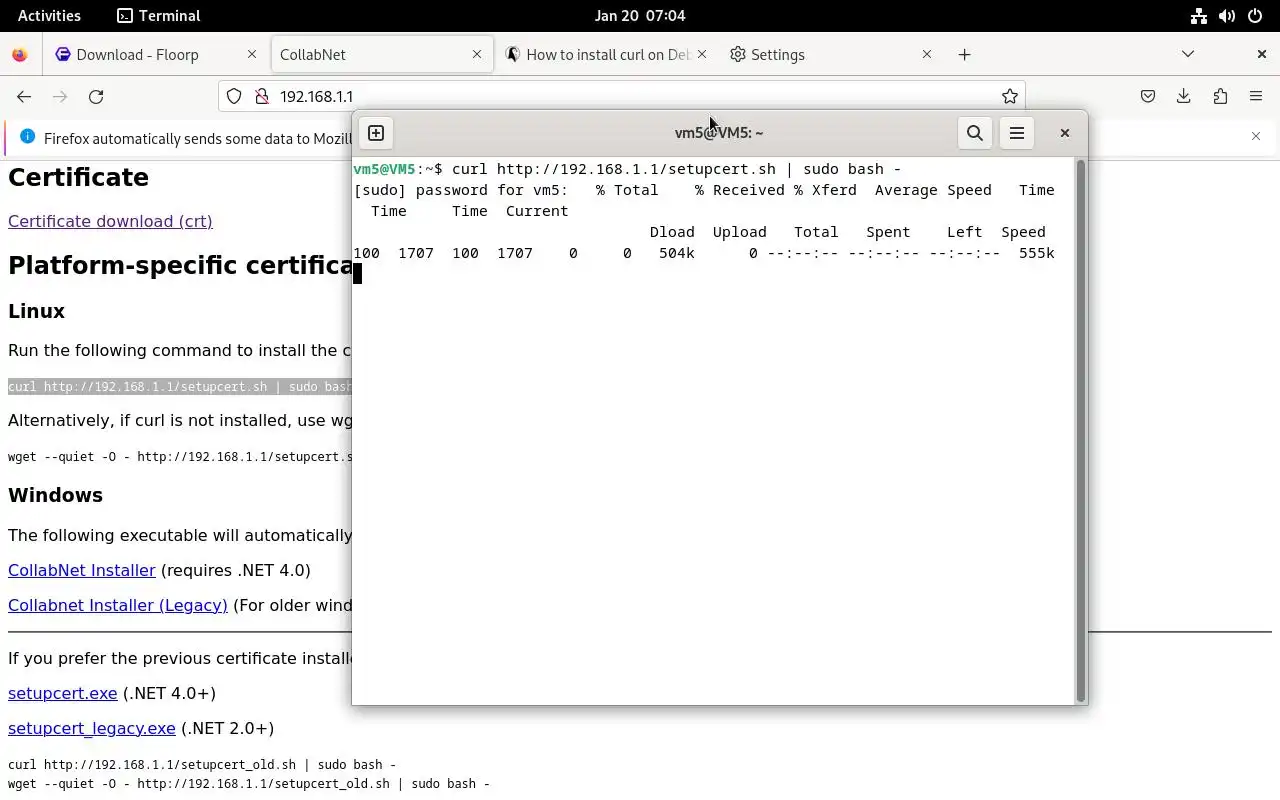The height and width of the screenshot is (800, 1280).
Task: Close How to install curl tab
Action: click(702, 54)
